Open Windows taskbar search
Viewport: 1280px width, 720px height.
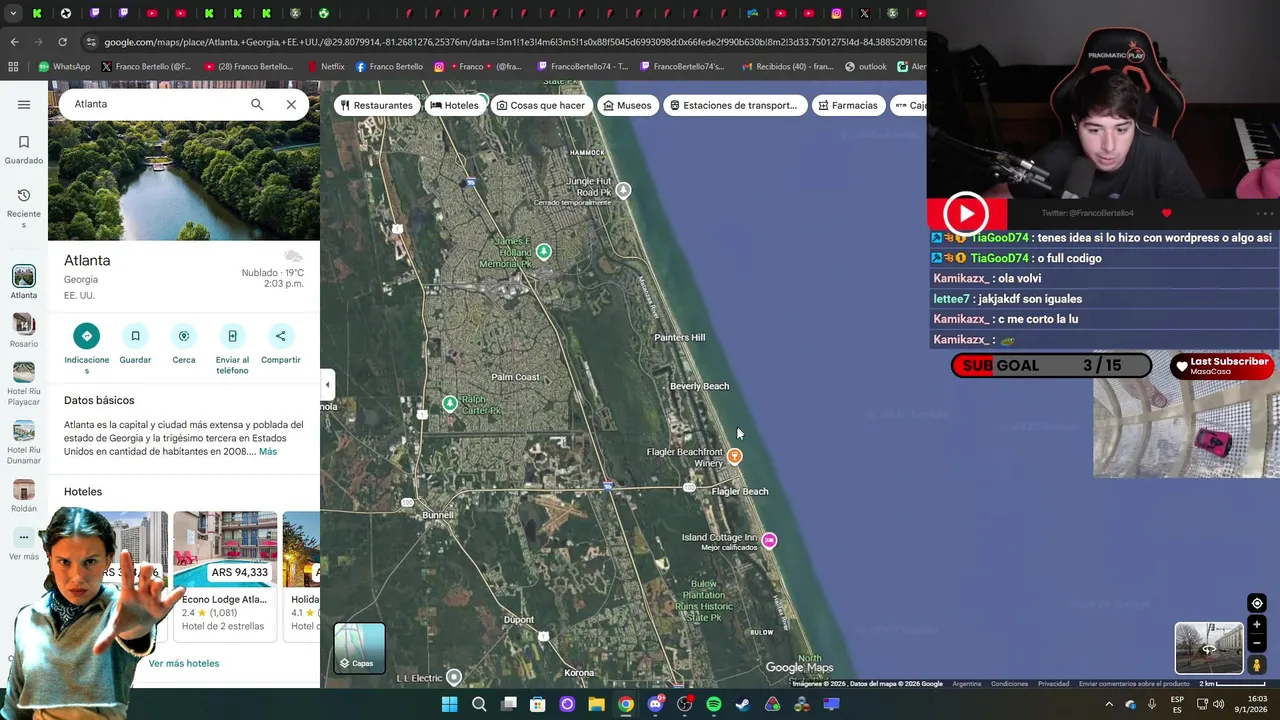pos(479,704)
